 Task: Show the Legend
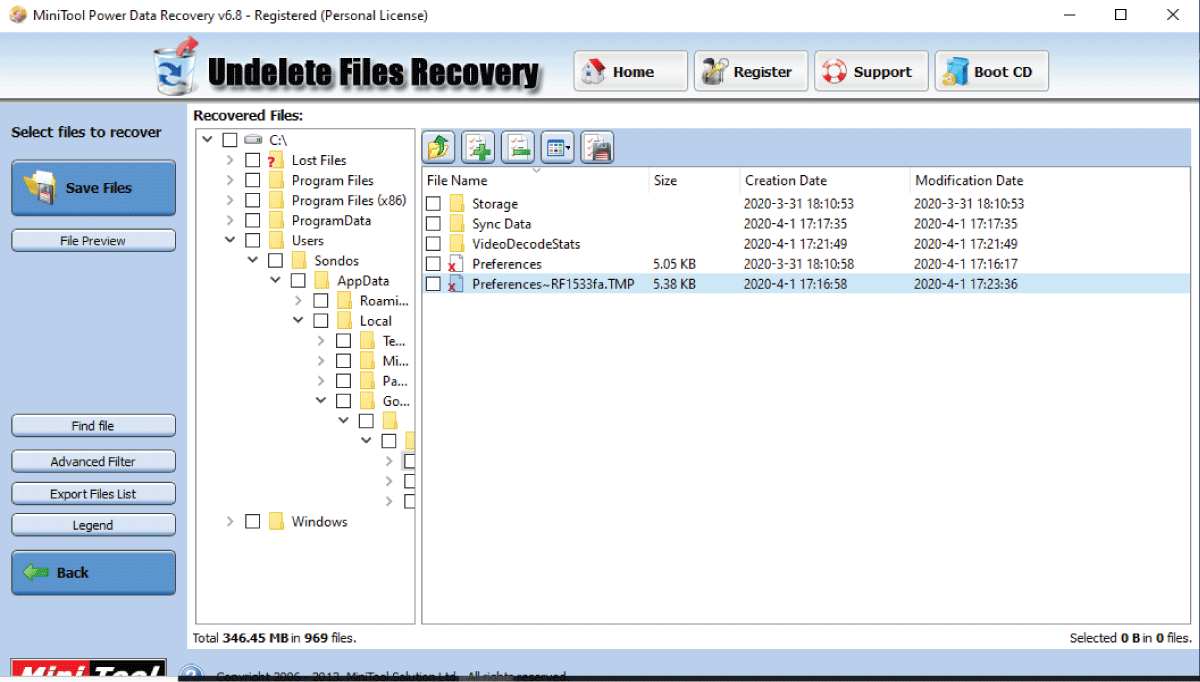point(93,524)
